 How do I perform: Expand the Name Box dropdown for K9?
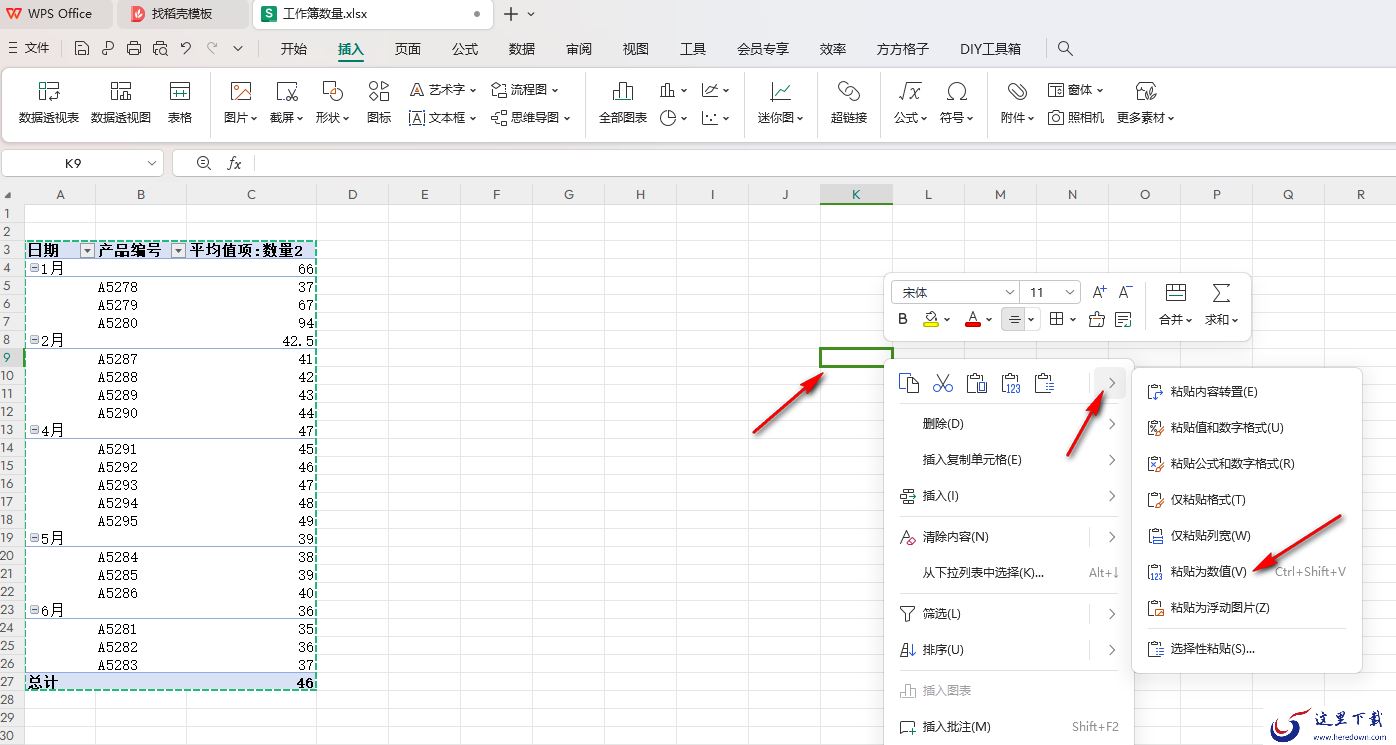152,163
